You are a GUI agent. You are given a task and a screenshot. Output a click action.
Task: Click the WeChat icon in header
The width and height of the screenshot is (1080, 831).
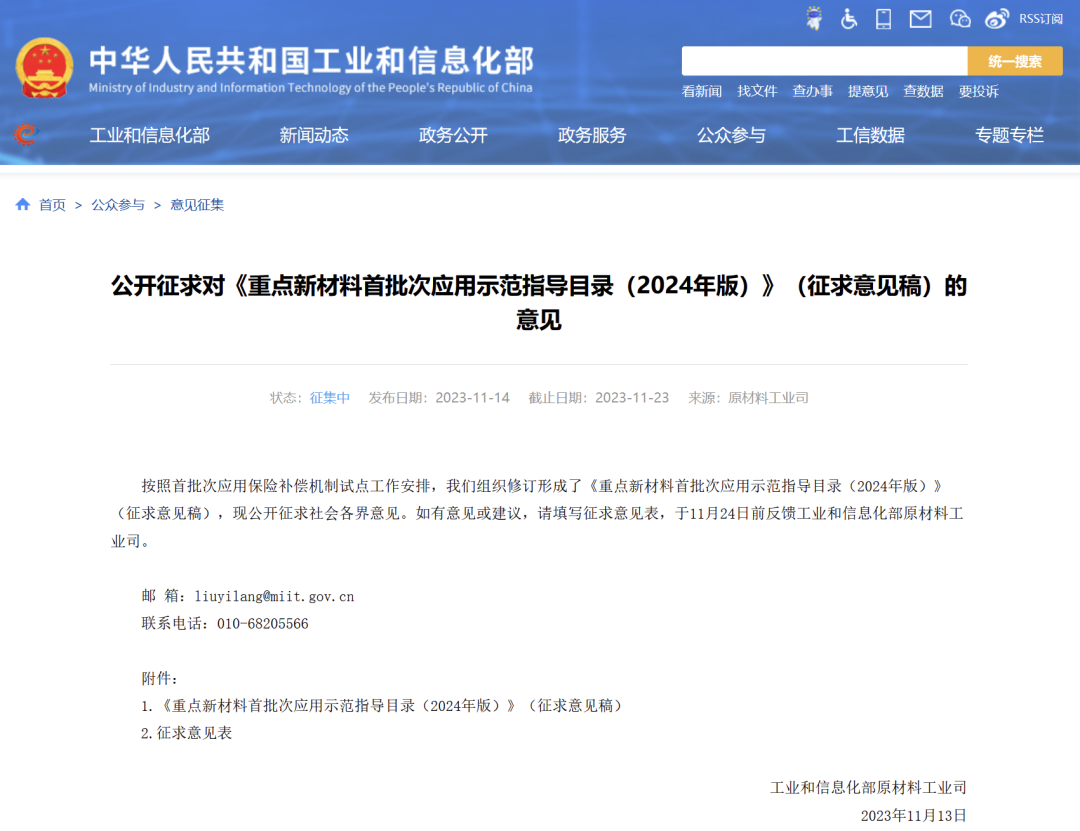960,18
